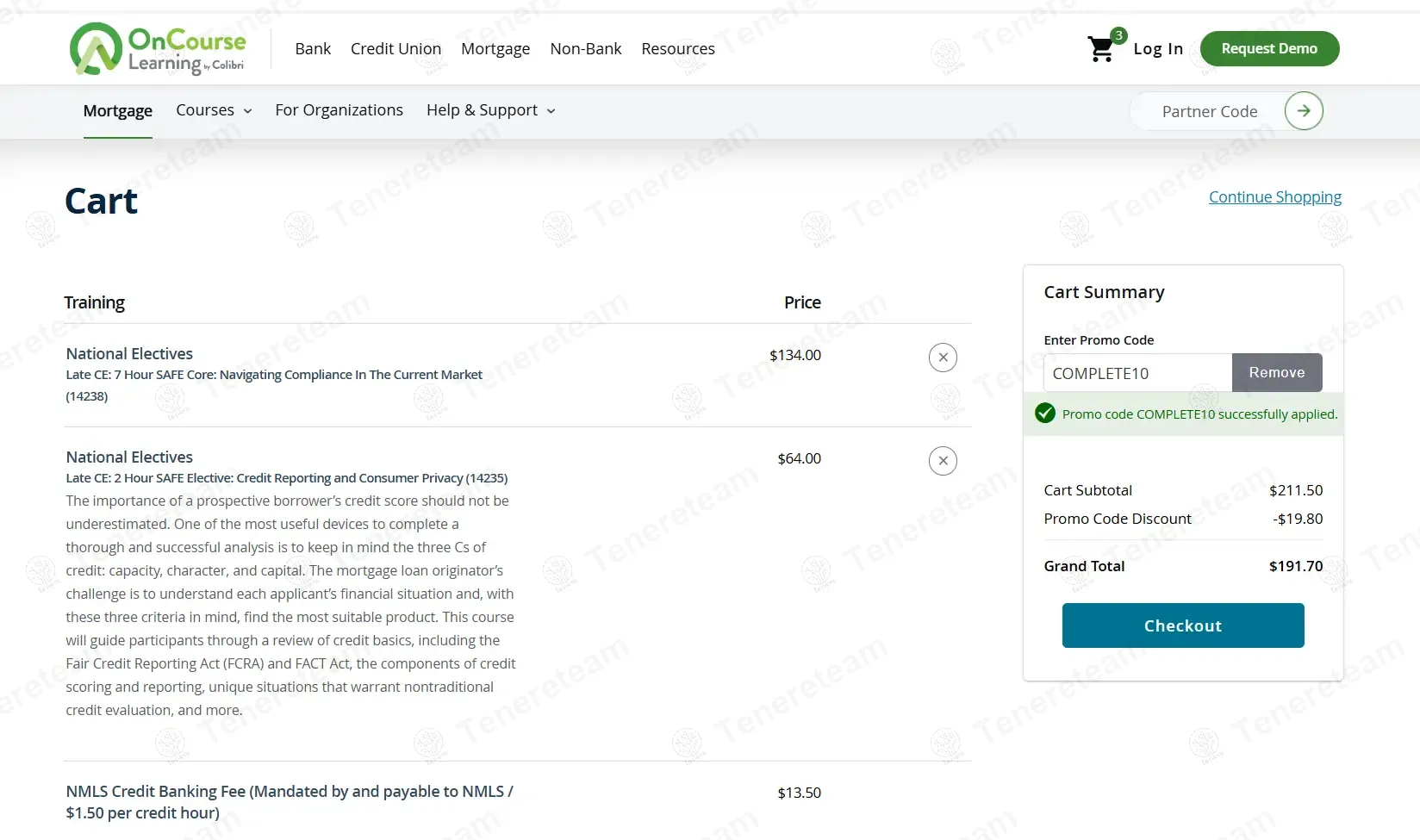
Task: Click the OnCourse Learning logo
Action: point(158,49)
